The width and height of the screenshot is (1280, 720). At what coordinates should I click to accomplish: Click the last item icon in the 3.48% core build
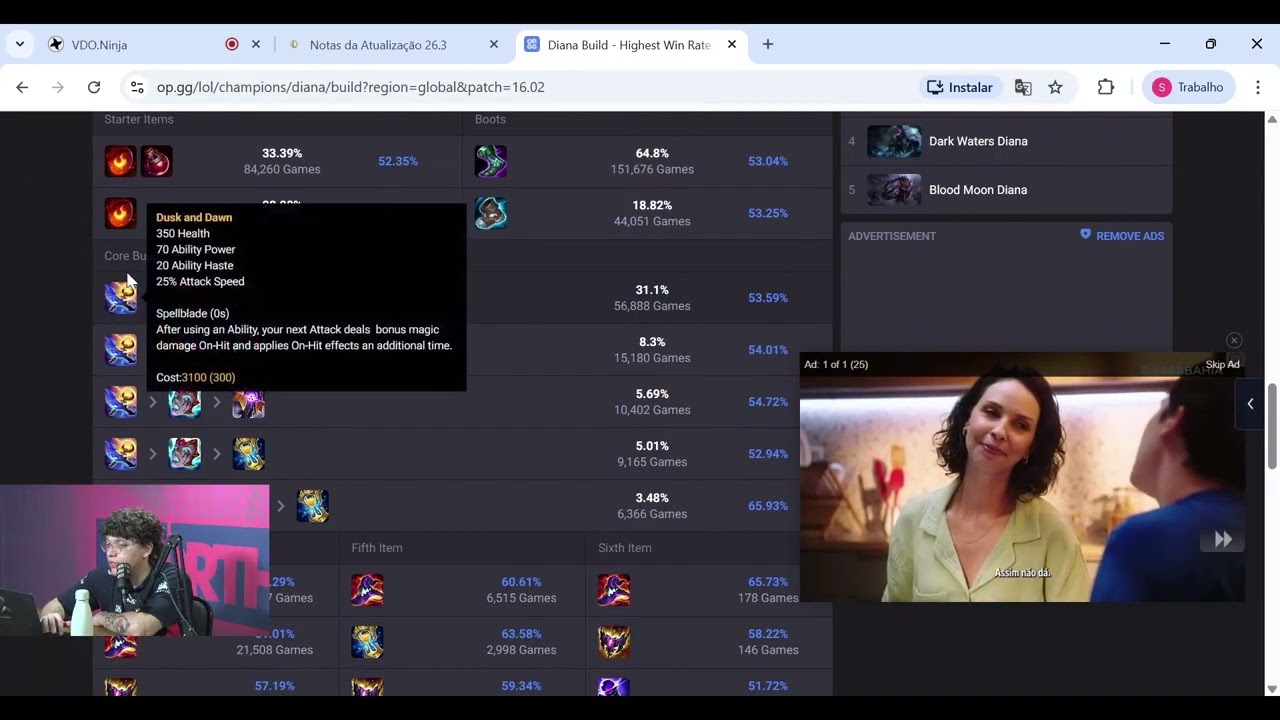[312, 506]
